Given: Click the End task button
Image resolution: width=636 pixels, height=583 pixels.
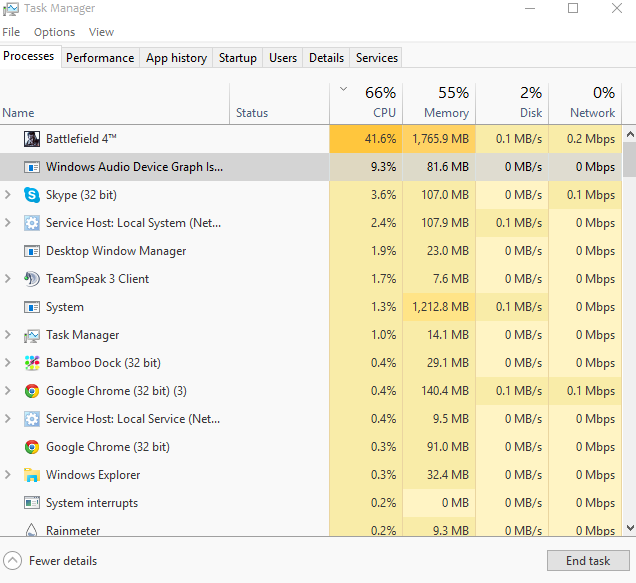Looking at the screenshot, I should point(588,561).
